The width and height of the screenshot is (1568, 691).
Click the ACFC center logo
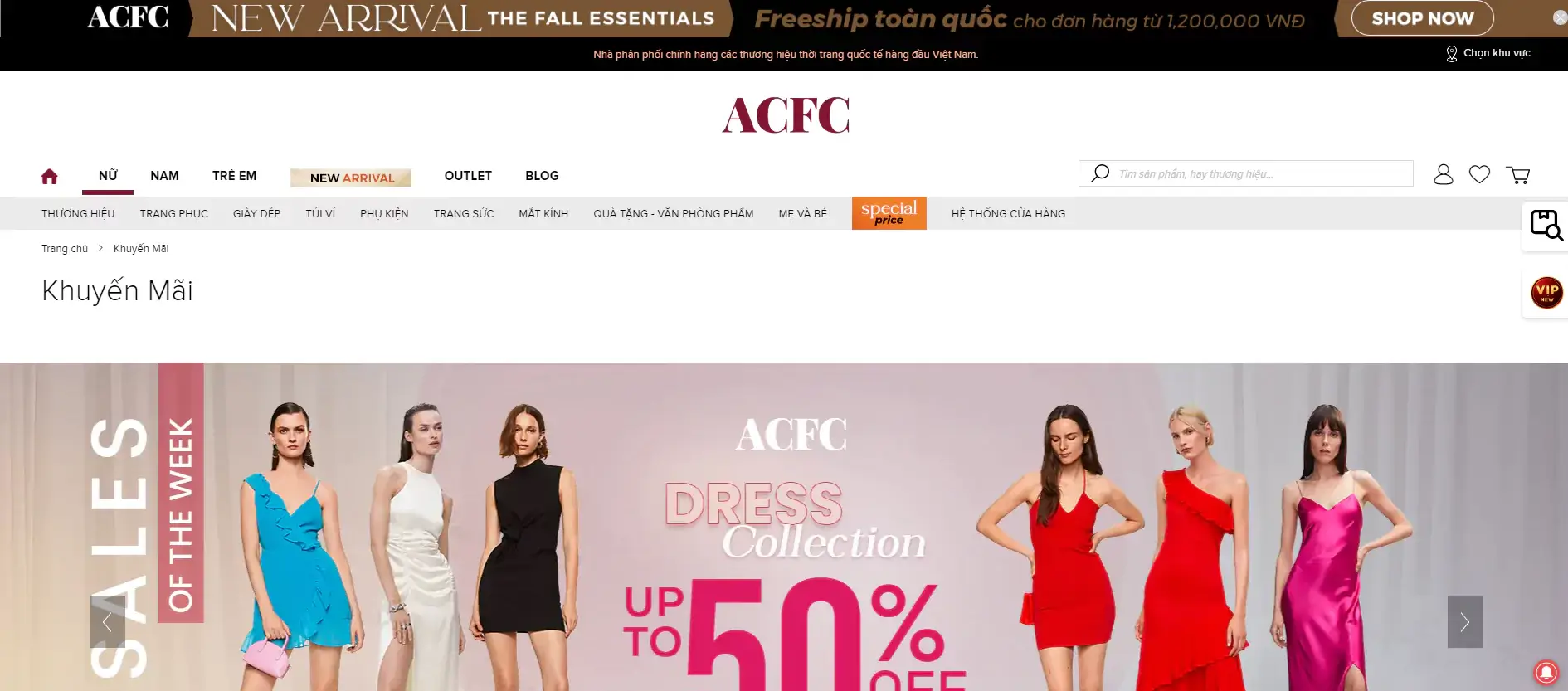(786, 115)
